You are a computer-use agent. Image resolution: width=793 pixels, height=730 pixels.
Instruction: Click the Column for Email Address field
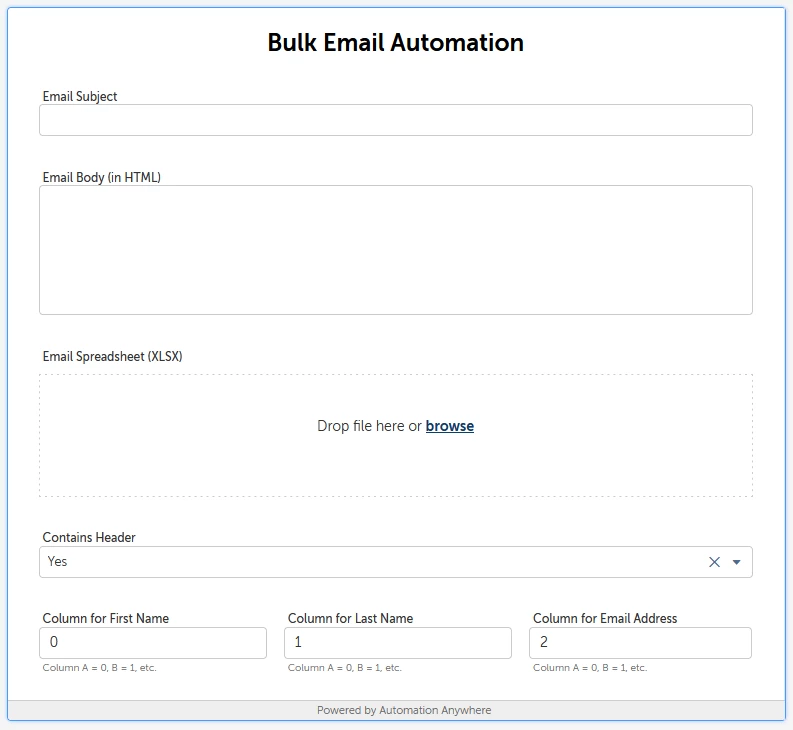tap(640, 643)
